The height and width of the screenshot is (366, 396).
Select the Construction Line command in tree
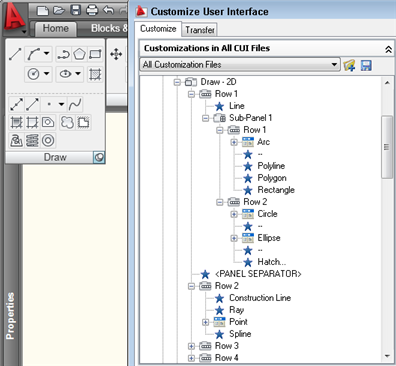(260, 298)
